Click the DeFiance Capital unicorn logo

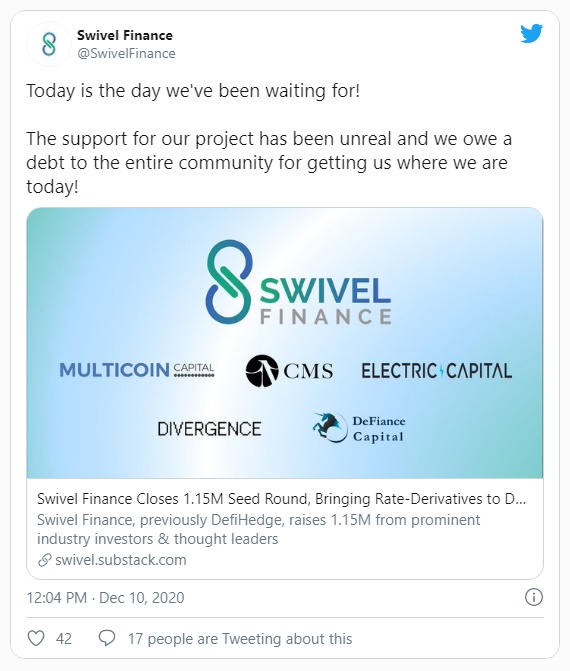point(359,428)
